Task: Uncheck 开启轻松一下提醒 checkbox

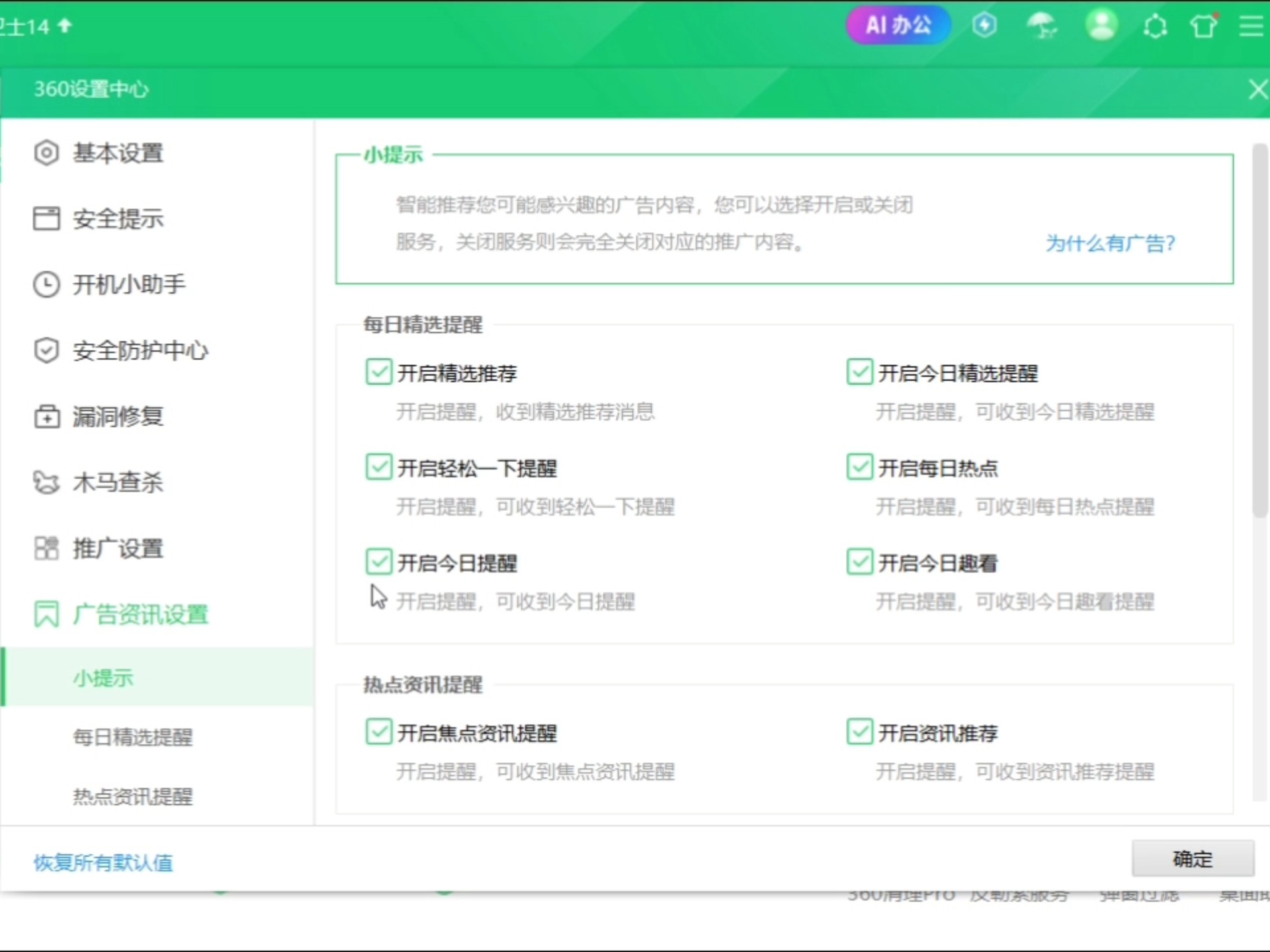Action: pos(378,467)
